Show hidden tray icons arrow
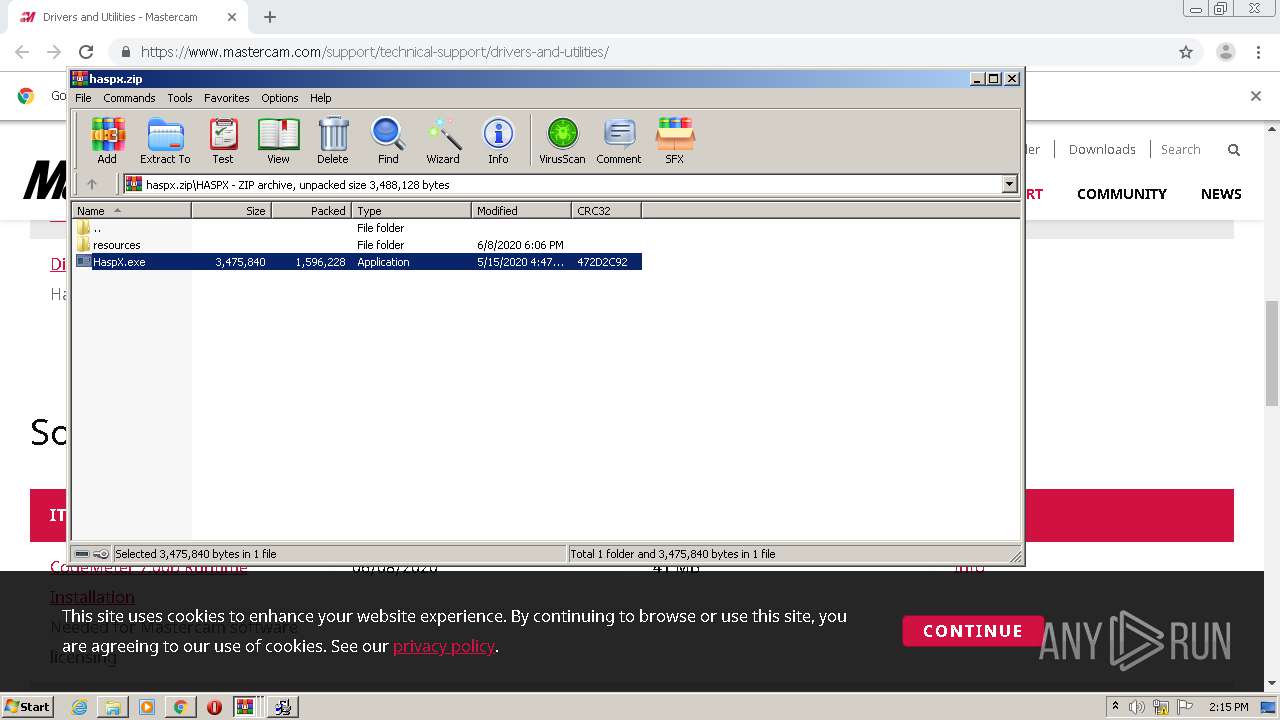This screenshot has width=1280, height=720. [x=1116, y=707]
